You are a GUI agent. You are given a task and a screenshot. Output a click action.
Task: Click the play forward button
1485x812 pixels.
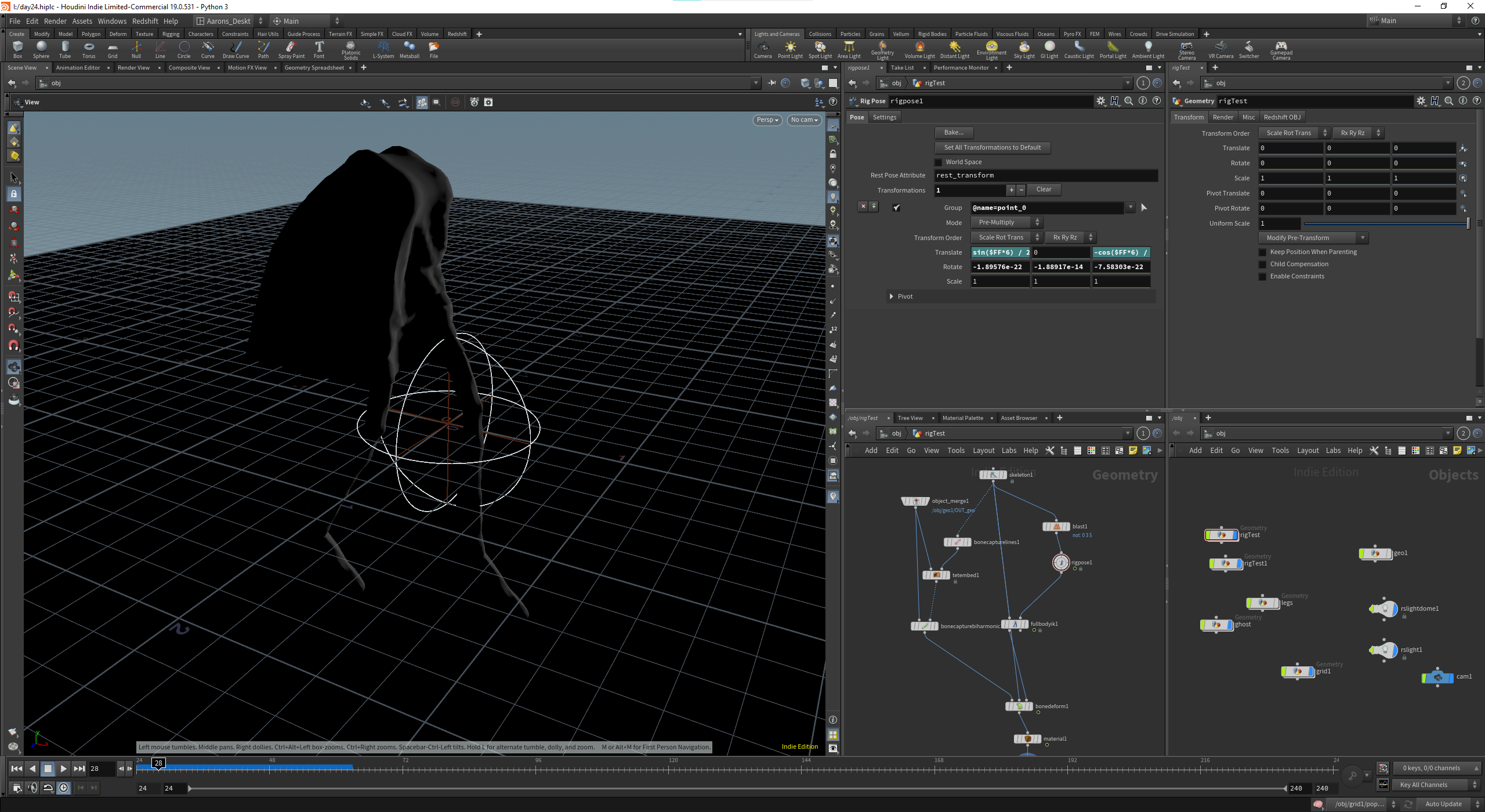pyautogui.click(x=63, y=769)
